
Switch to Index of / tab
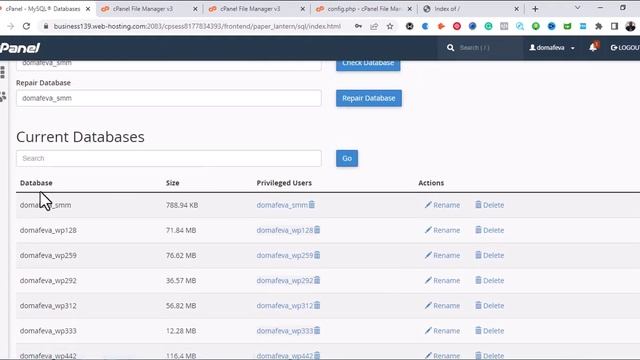coord(471,9)
